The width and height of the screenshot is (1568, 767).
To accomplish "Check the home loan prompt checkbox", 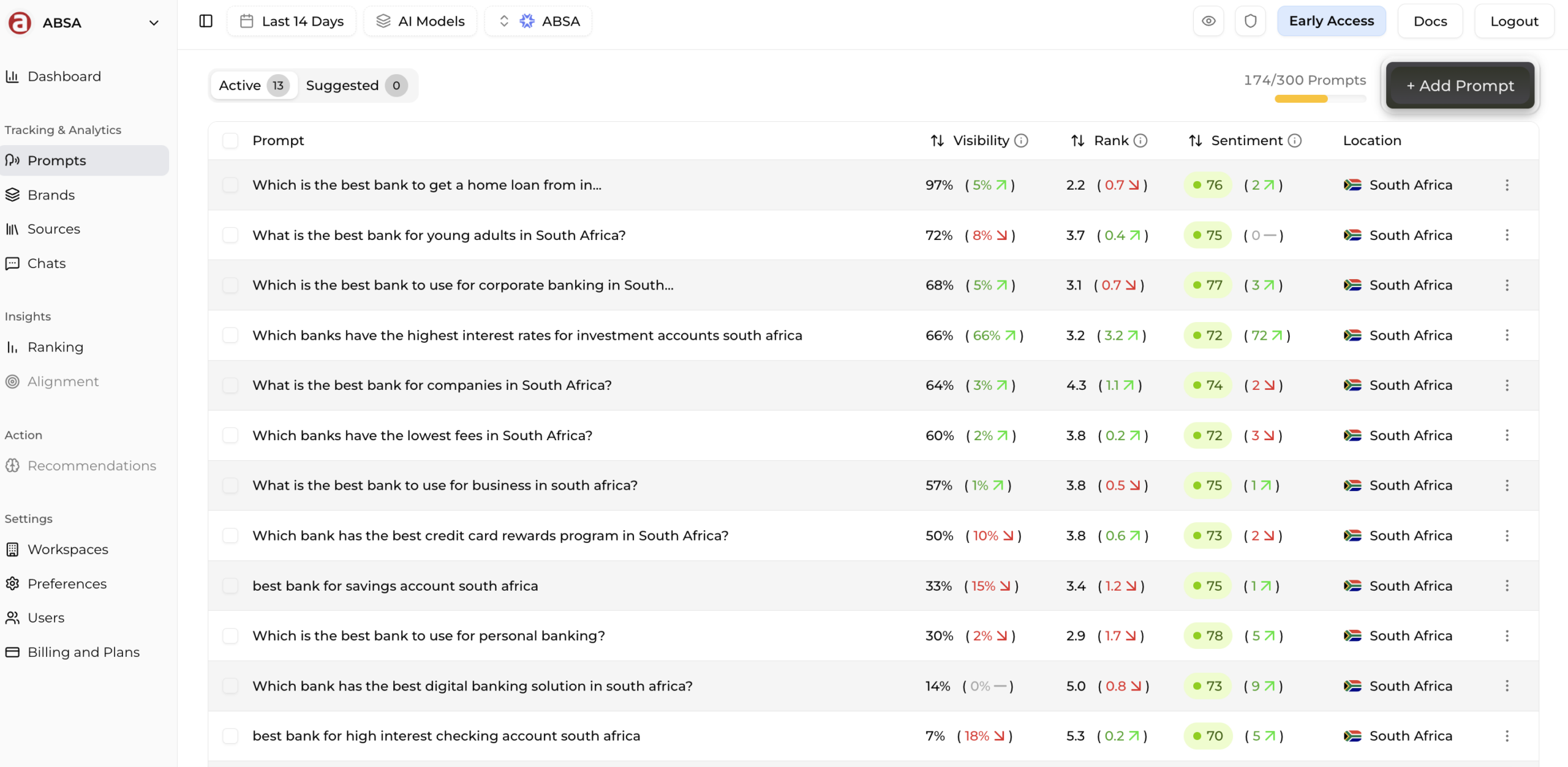I will point(230,185).
